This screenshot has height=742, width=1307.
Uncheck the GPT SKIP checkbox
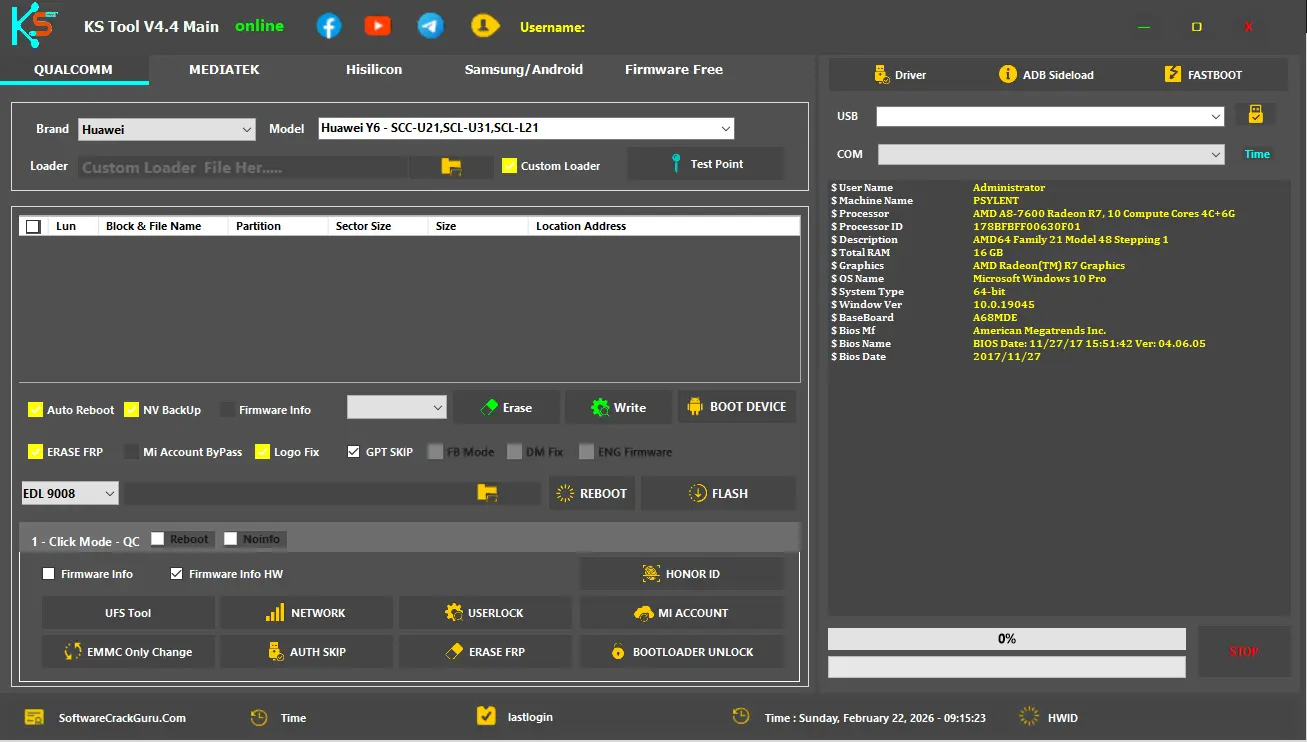click(353, 452)
